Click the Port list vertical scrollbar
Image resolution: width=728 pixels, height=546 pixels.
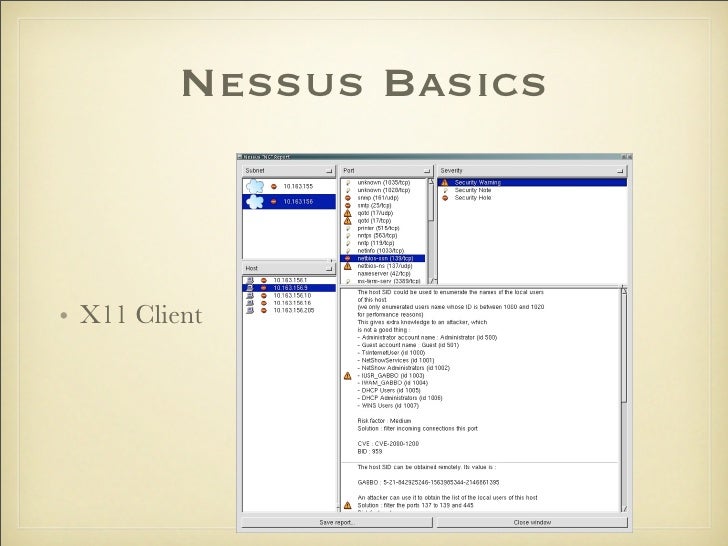[431, 231]
